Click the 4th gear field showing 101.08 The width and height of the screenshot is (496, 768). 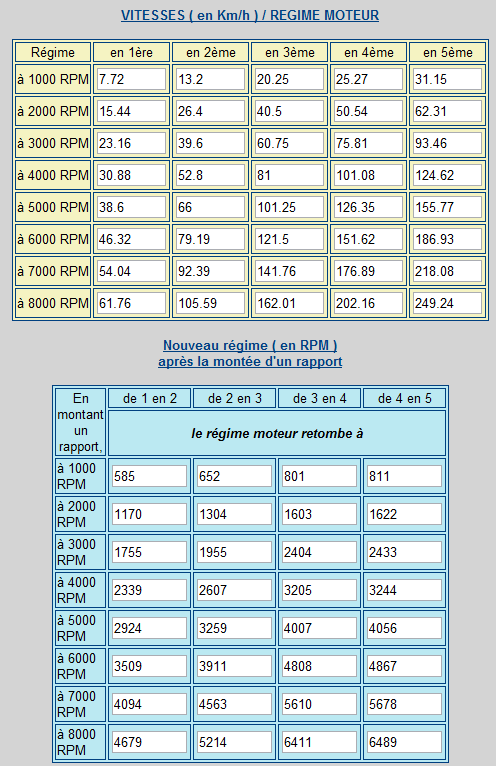coord(368,175)
